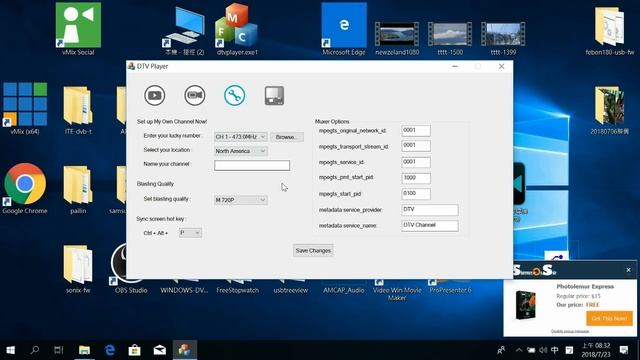Focus the Name your channel field
This screenshot has width=640, height=360.
(x=252, y=165)
